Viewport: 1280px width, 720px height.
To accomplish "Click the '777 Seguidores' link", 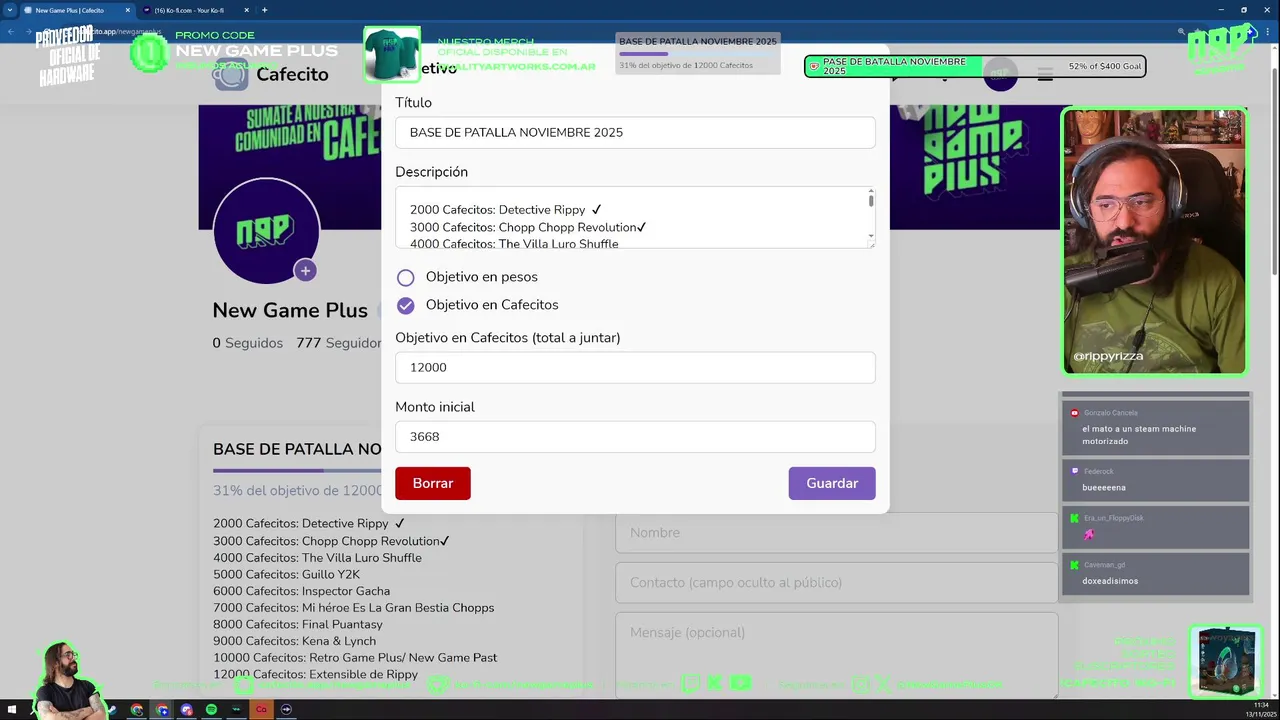I will pos(339,343).
